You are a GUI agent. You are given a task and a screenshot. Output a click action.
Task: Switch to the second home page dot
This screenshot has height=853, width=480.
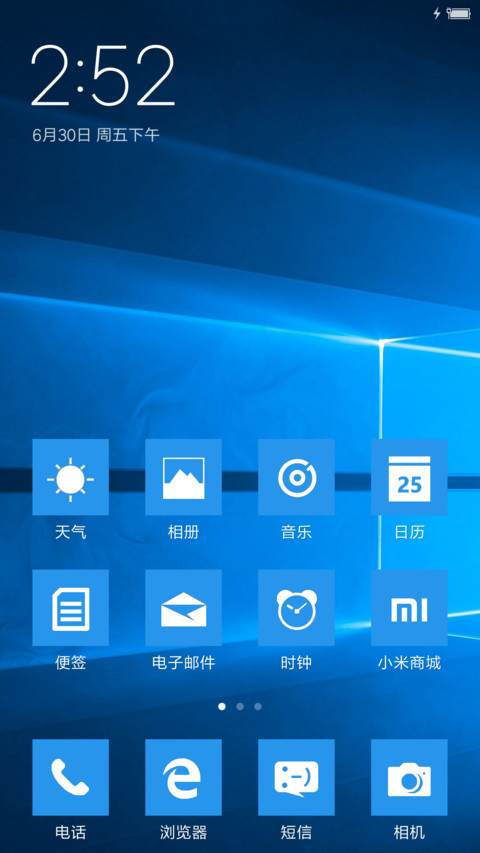(x=240, y=706)
